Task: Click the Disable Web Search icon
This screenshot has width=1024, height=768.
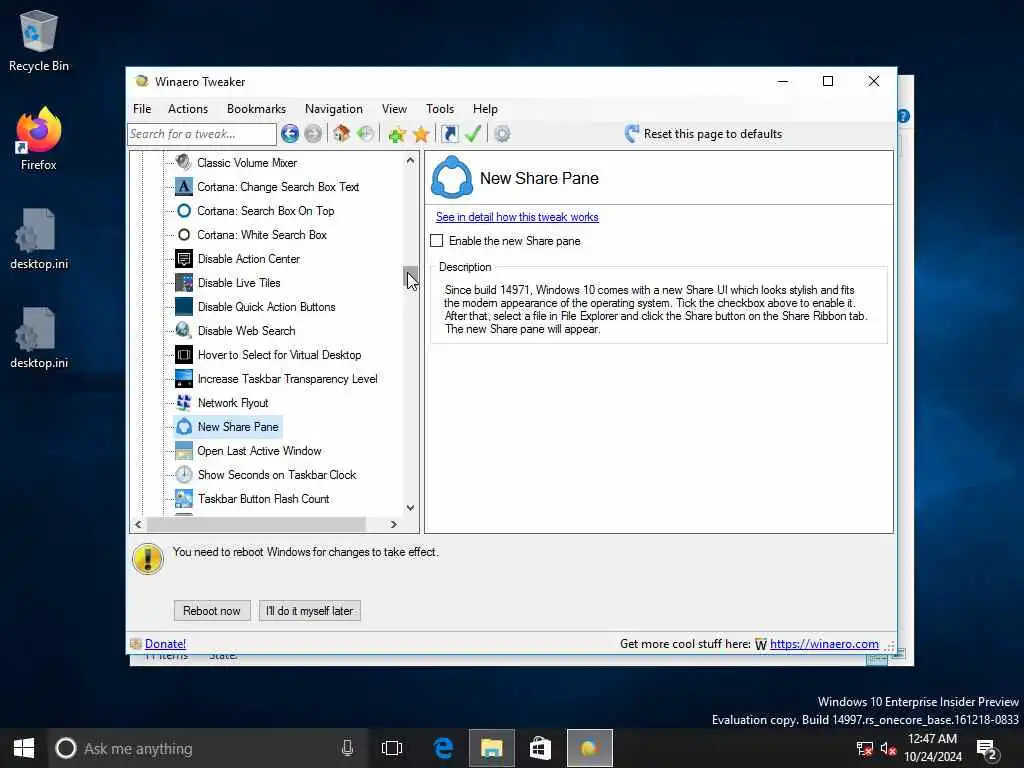Action: [184, 330]
